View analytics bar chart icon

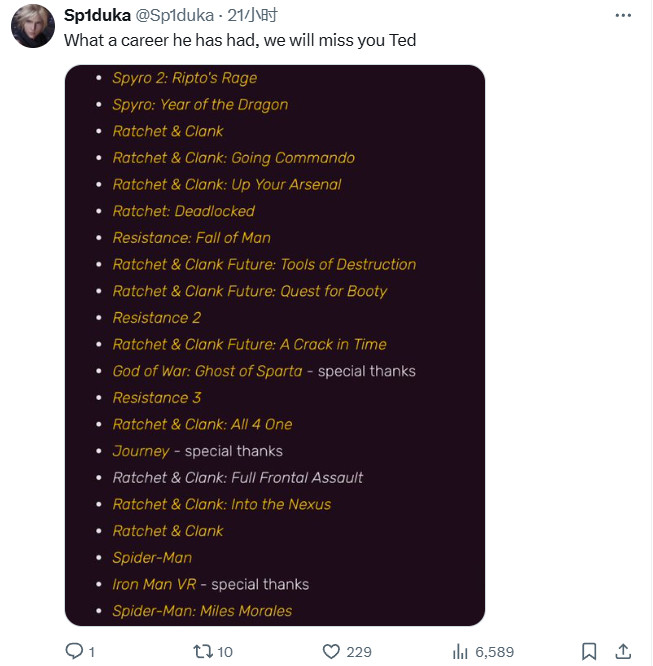tap(460, 651)
